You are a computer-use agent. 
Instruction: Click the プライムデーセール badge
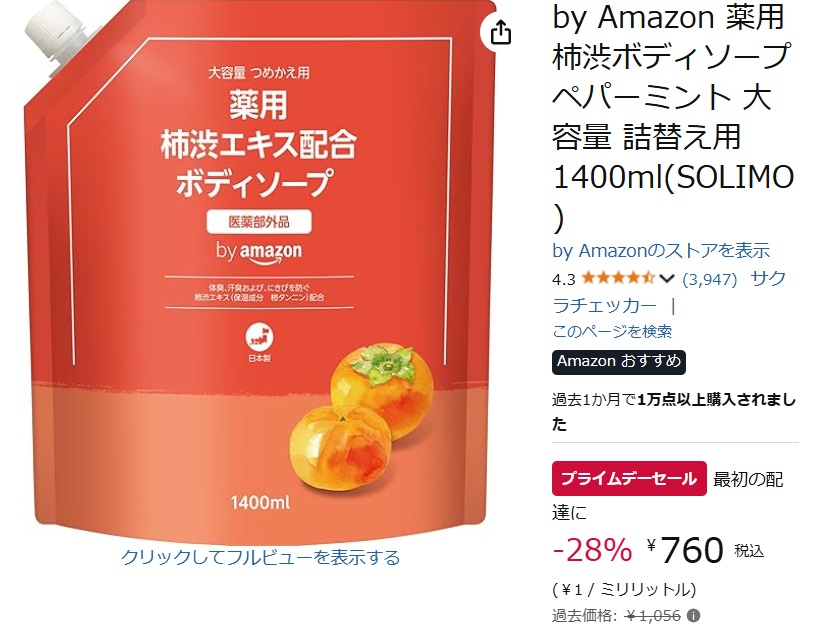click(629, 478)
